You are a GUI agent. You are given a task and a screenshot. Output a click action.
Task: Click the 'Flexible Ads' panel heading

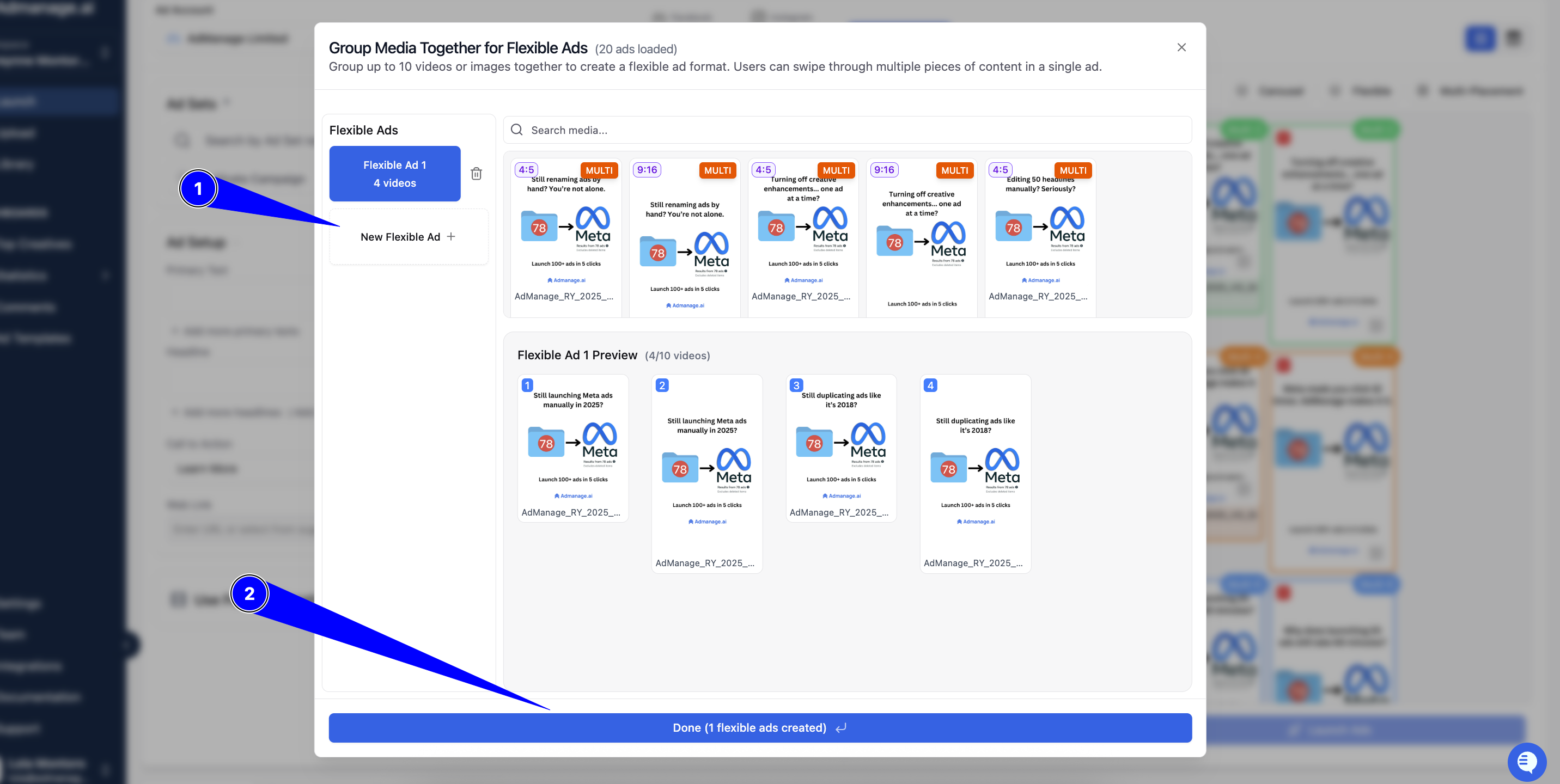363,130
